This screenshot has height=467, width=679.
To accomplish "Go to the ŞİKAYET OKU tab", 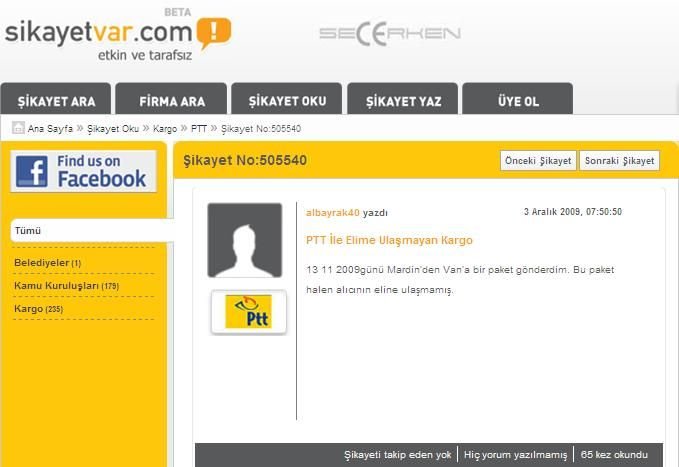I will [287, 101].
